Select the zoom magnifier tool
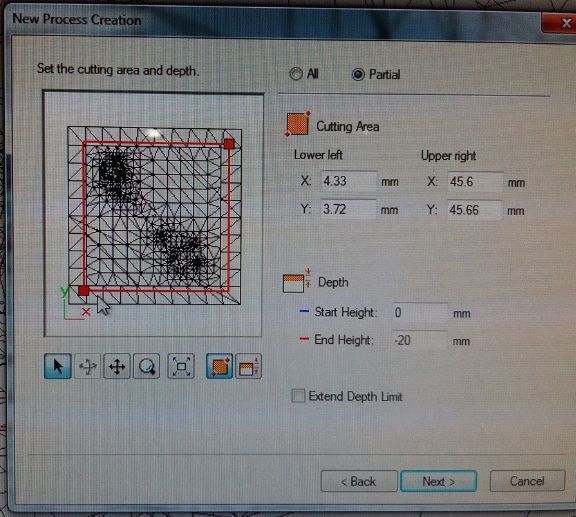This screenshot has width=576, height=517. tap(147, 366)
